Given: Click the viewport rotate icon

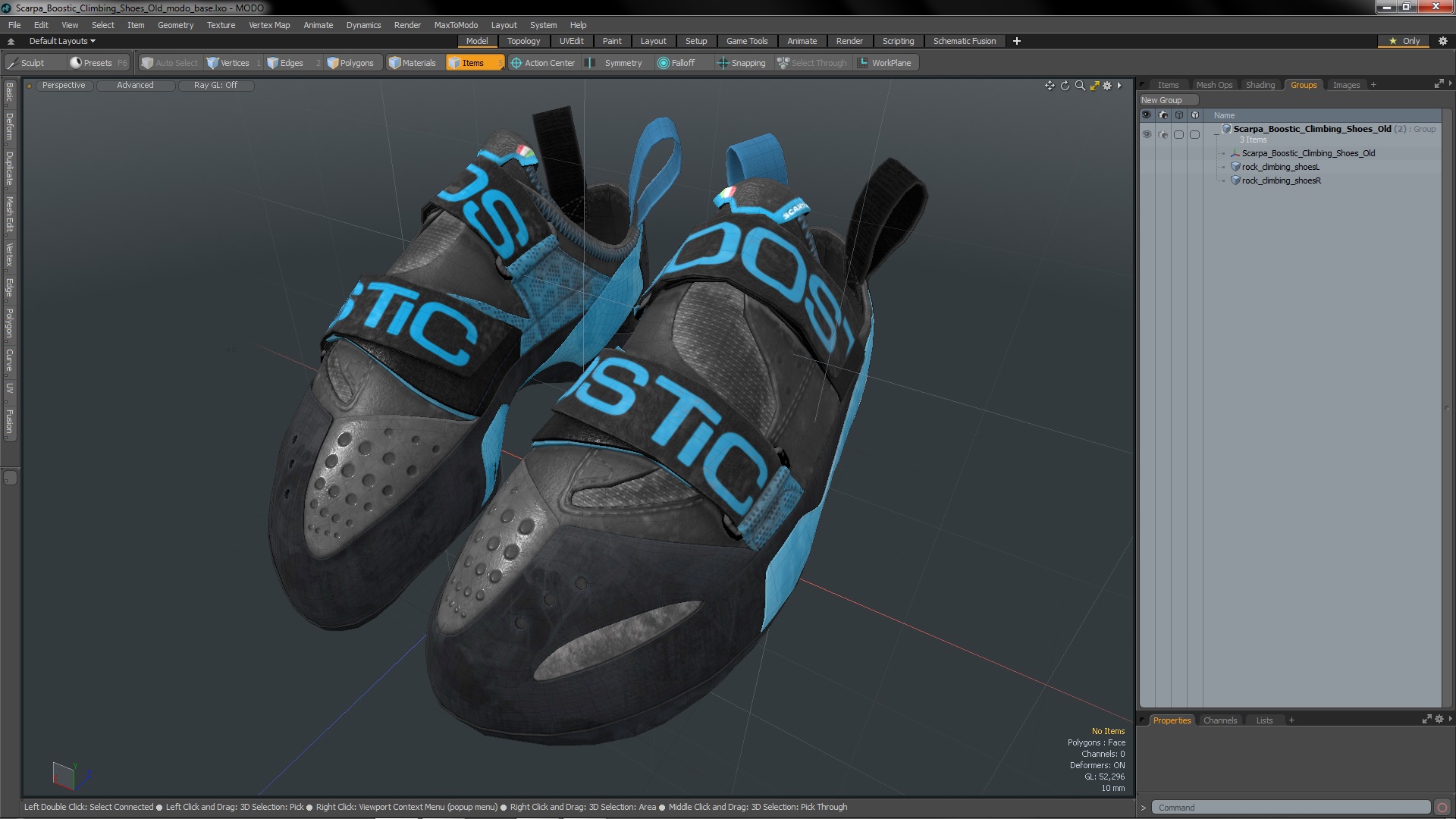Looking at the screenshot, I should [1065, 86].
